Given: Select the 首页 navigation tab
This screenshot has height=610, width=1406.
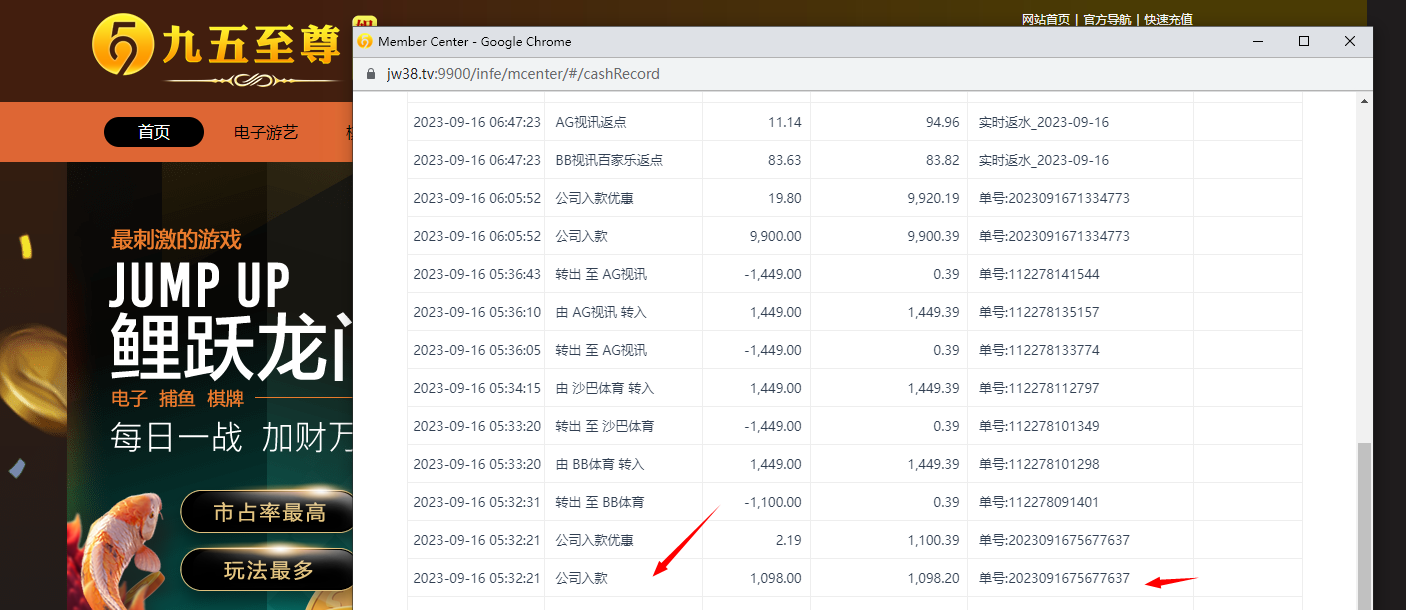Looking at the screenshot, I should tap(154, 132).
